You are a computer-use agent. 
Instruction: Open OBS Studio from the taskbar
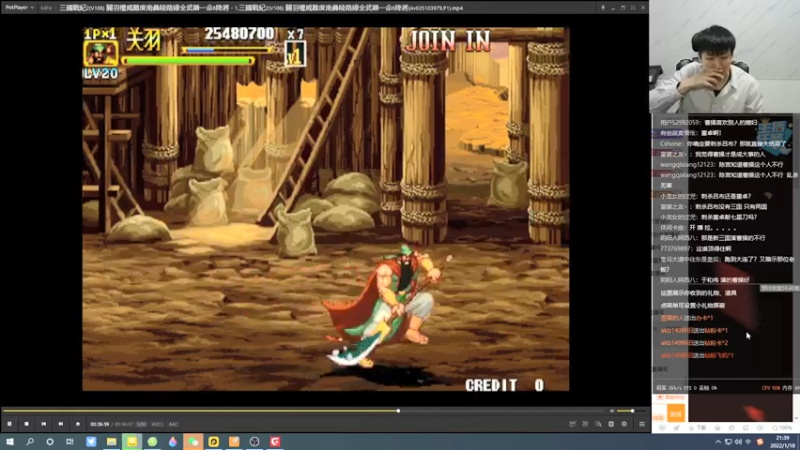point(254,441)
